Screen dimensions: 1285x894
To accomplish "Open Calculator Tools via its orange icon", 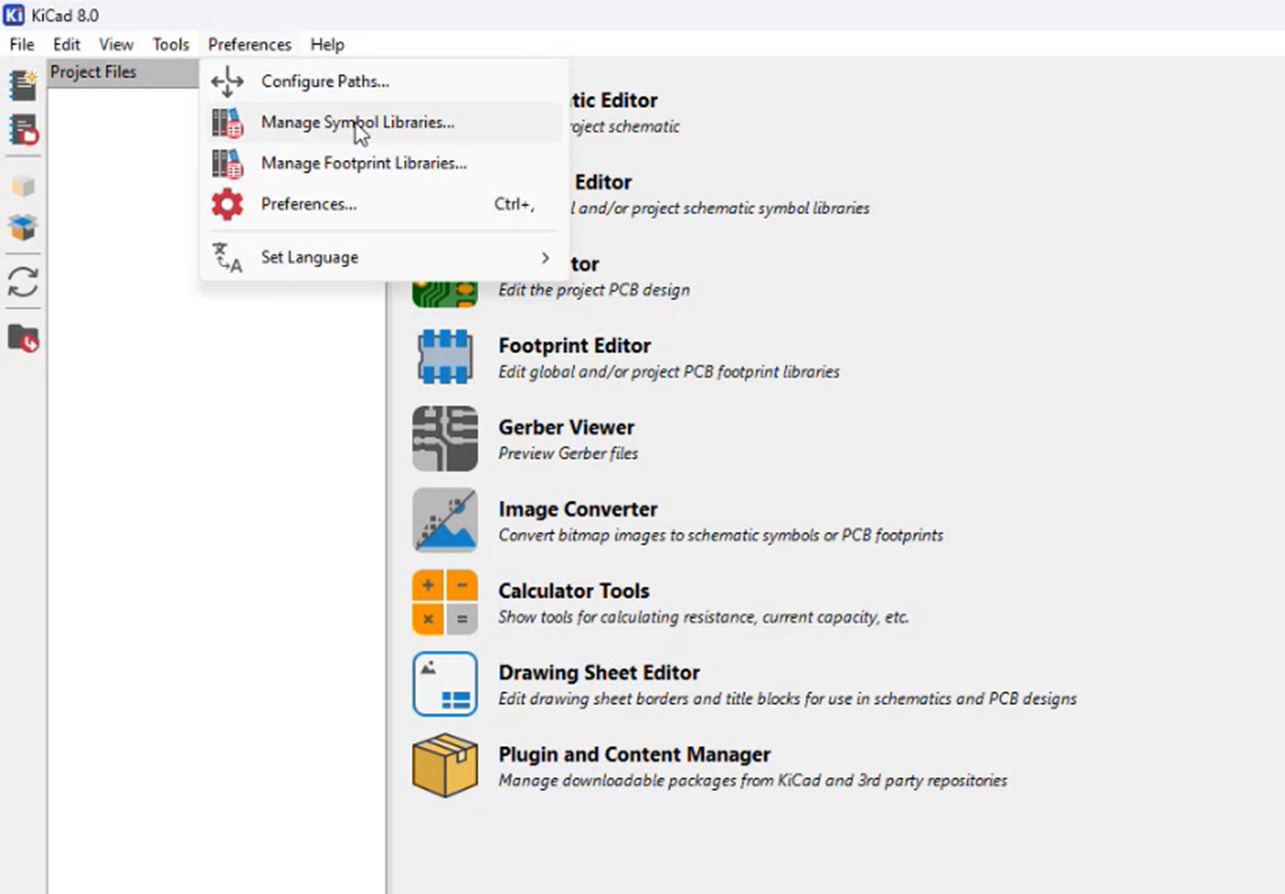I will point(445,603).
